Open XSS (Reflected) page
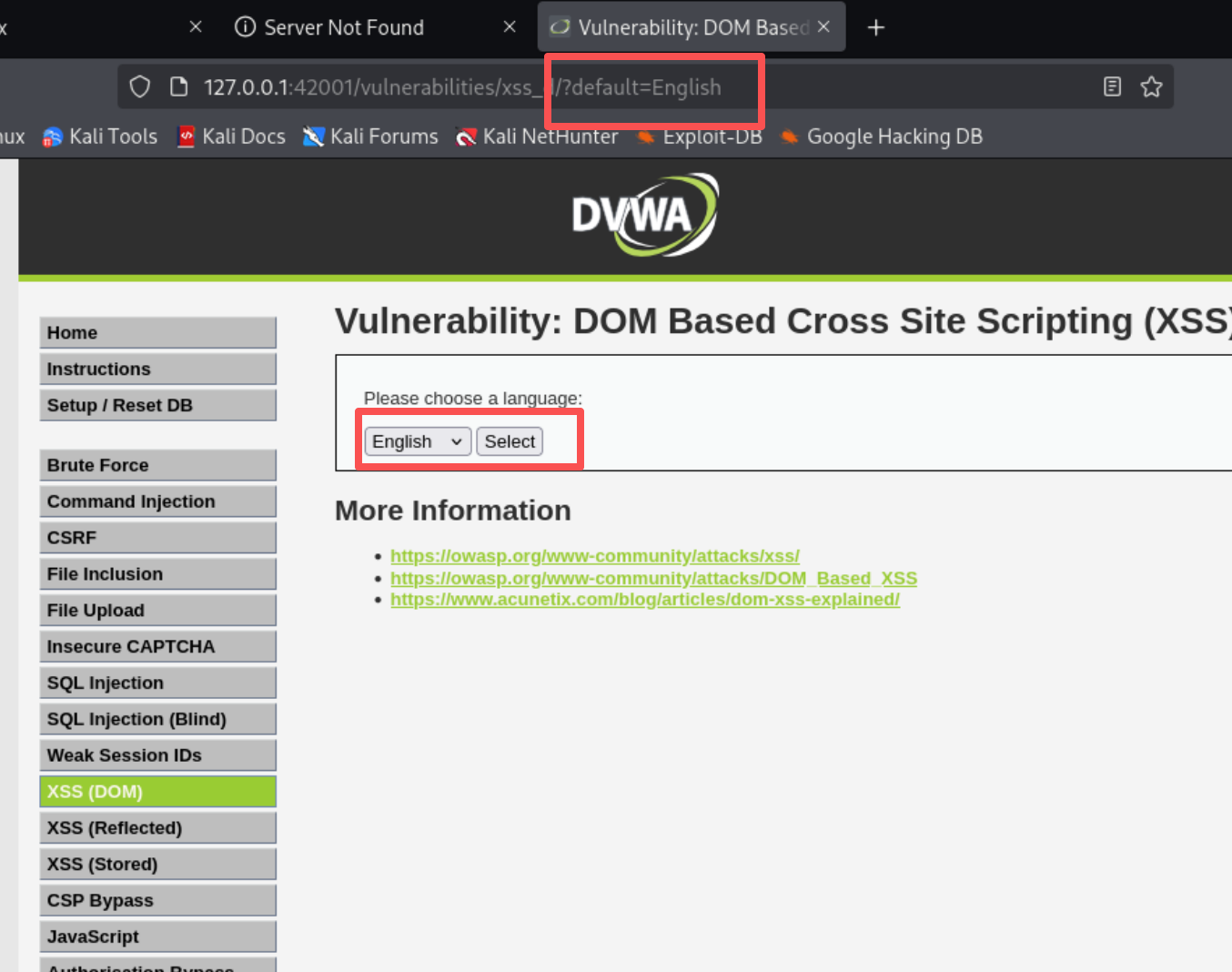1232x972 pixels. (x=157, y=827)
